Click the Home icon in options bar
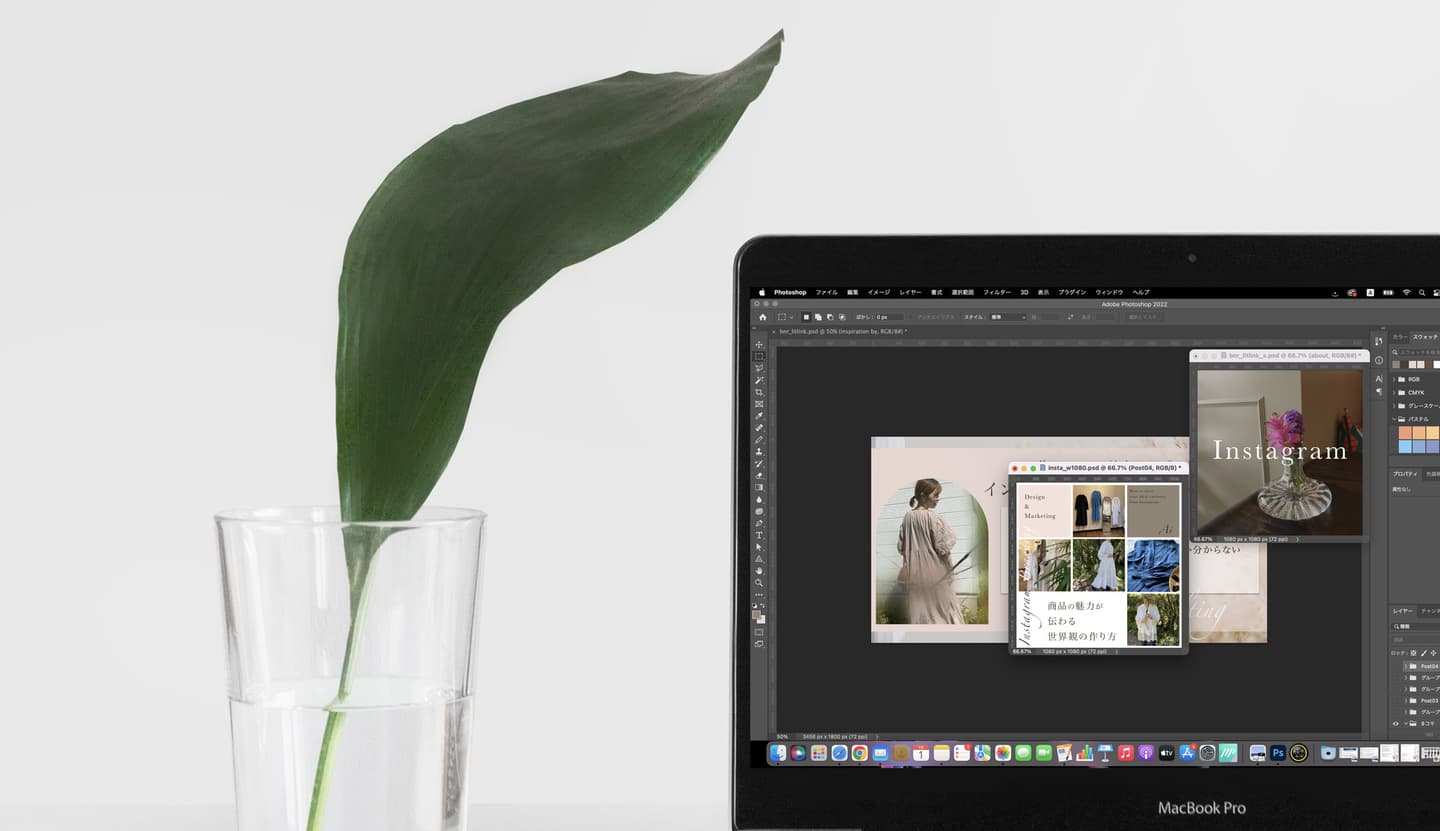 pyautogui.click(x=762, y=317)
